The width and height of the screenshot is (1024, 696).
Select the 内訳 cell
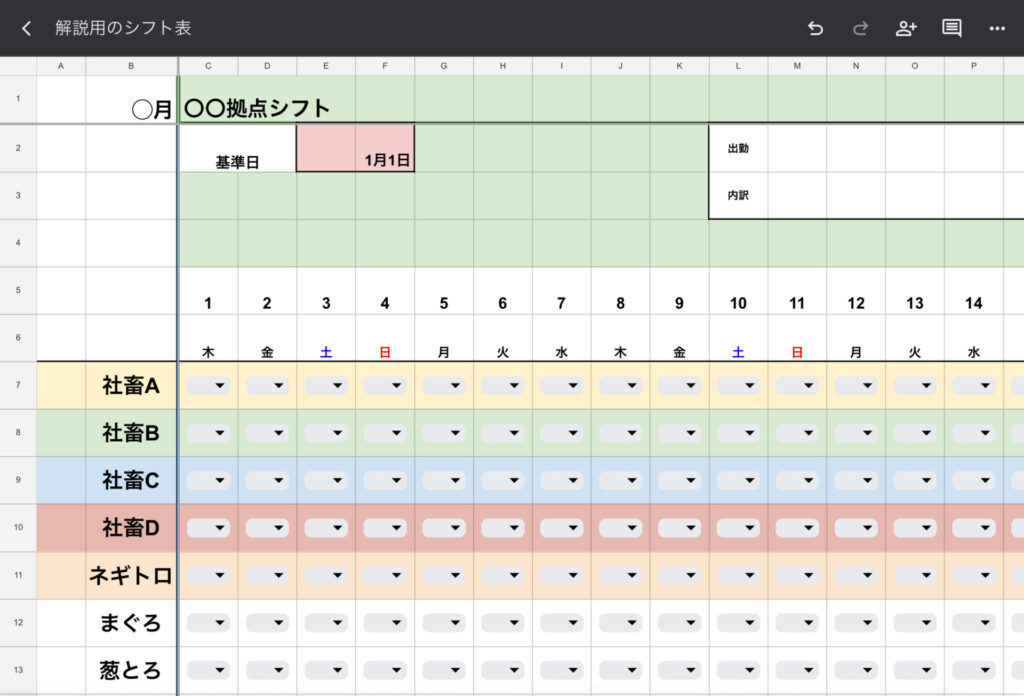point(738,194)
